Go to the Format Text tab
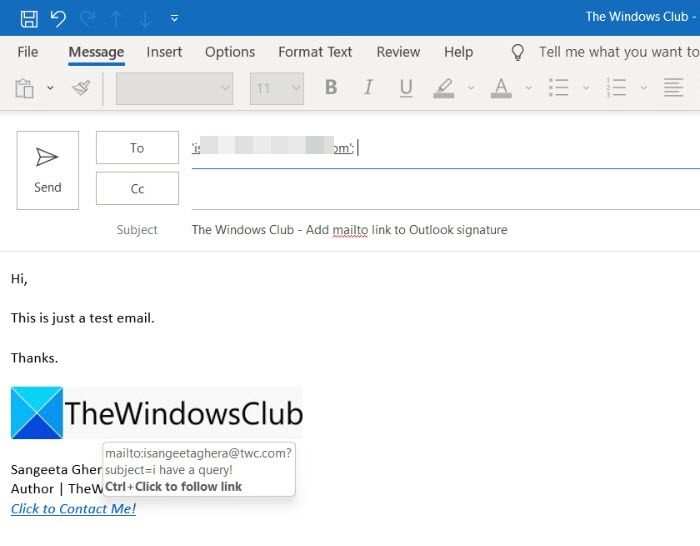The height and width of the screenshot is (546, 700). point(315,52)
